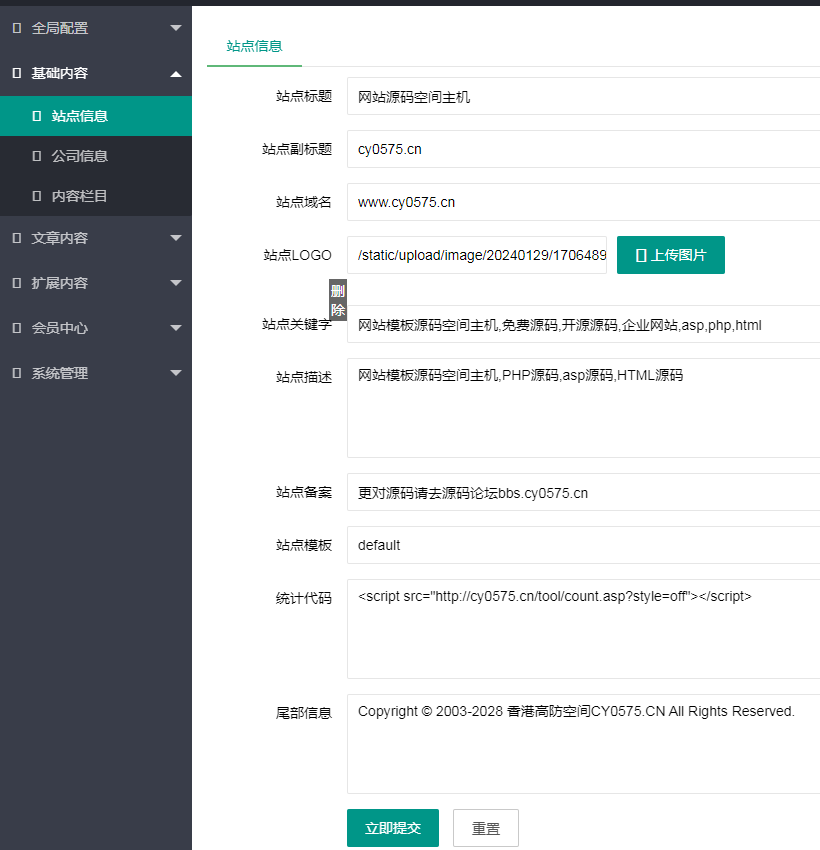The image size is (820, 850).
Task: Click the 站点域名 label text
Action: (304, 202)
